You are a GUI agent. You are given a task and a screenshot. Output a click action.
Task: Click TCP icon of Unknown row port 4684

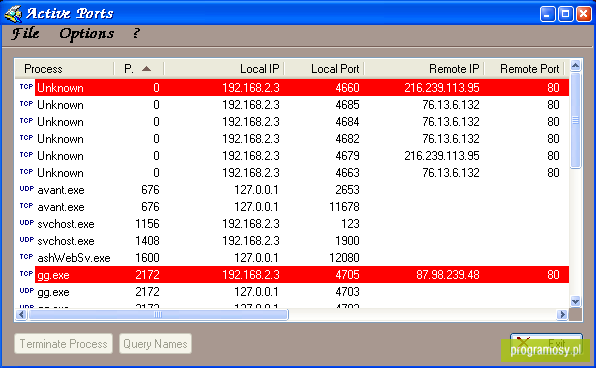26,121
